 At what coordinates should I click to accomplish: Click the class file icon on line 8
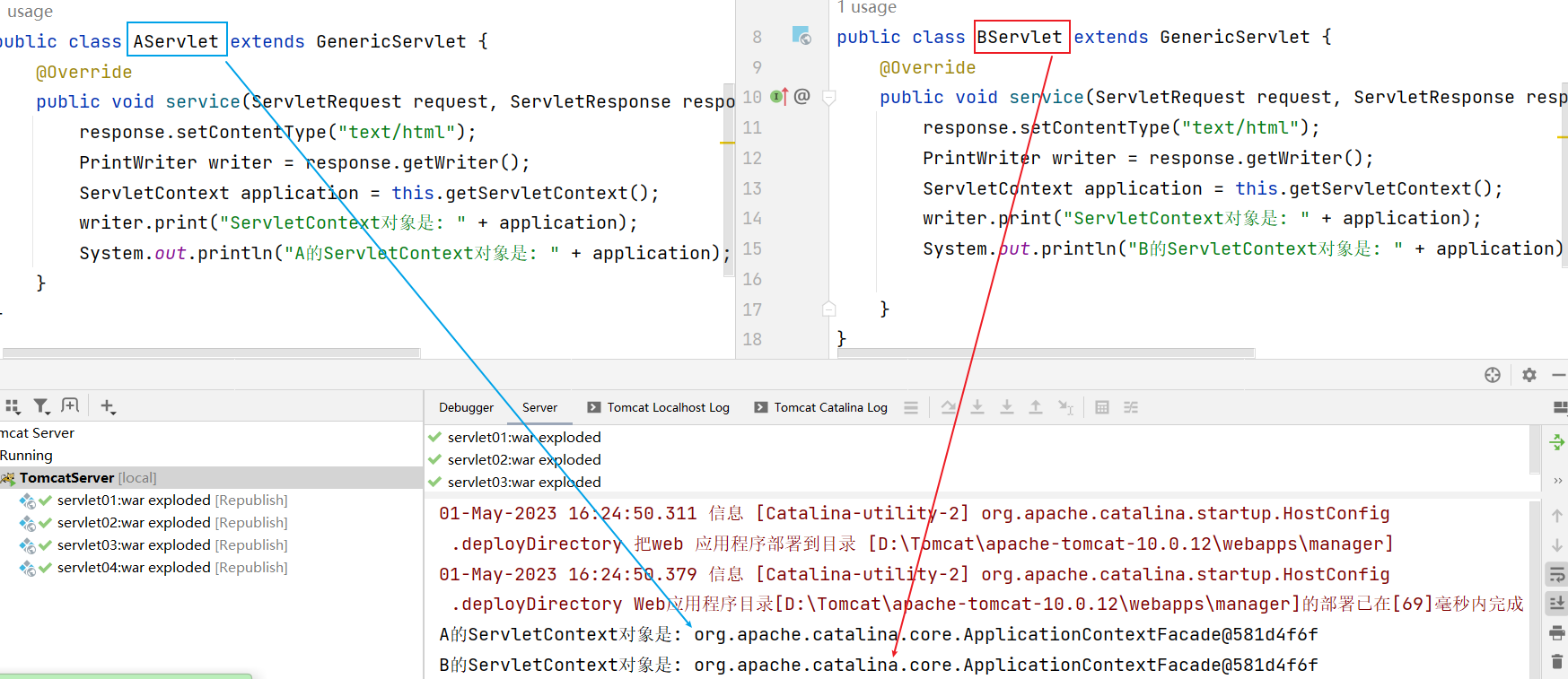pos(802,36)
